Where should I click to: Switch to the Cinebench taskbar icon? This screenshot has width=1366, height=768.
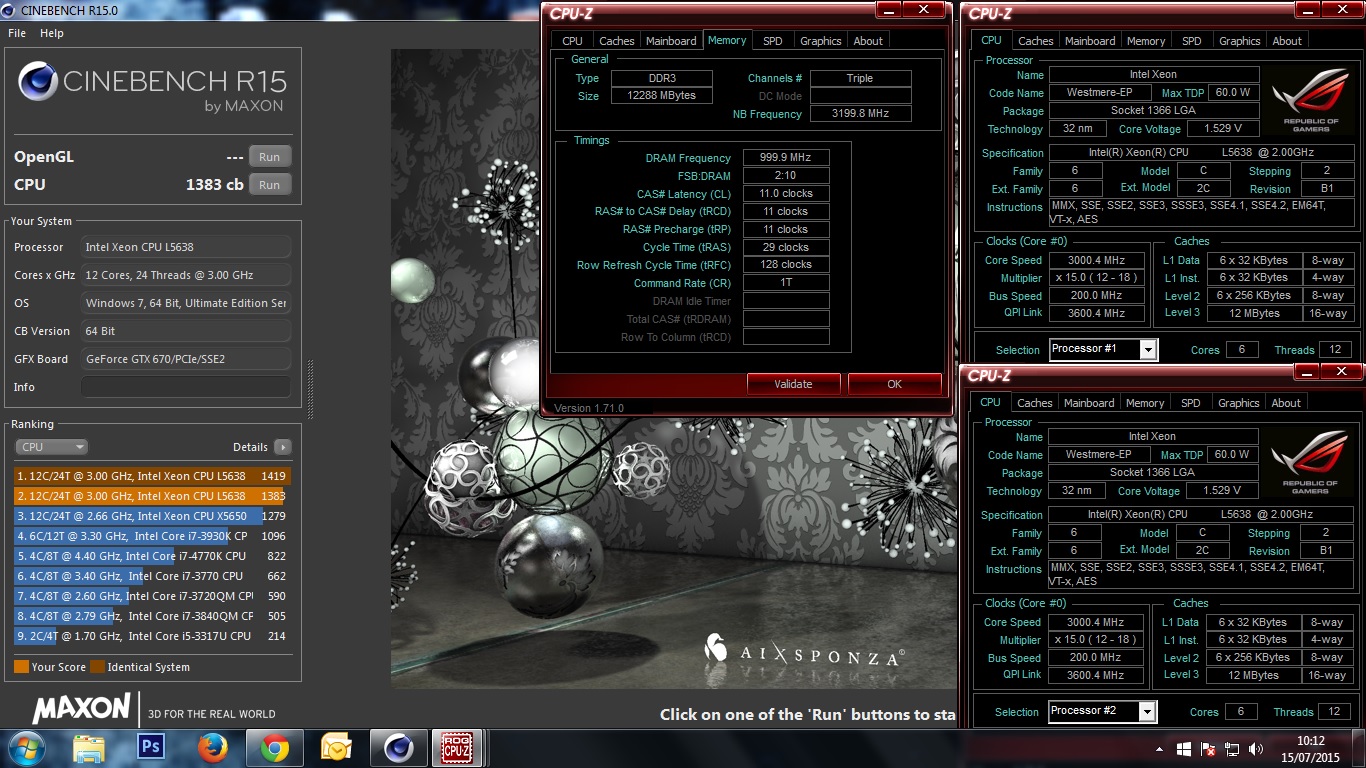pyautogui.click(x=398, y=748)
